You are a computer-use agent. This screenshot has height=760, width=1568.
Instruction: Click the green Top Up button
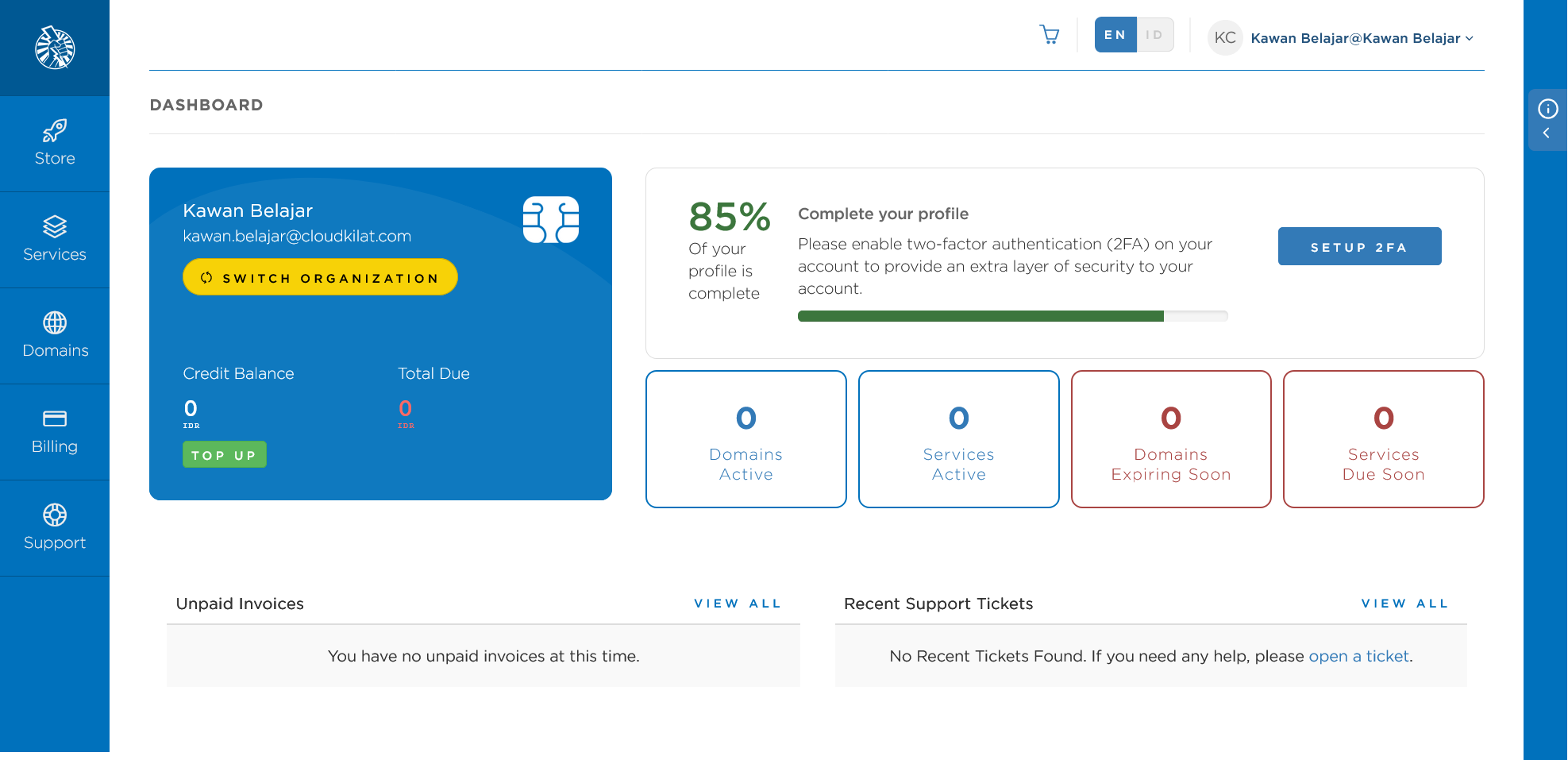[224, 455]
